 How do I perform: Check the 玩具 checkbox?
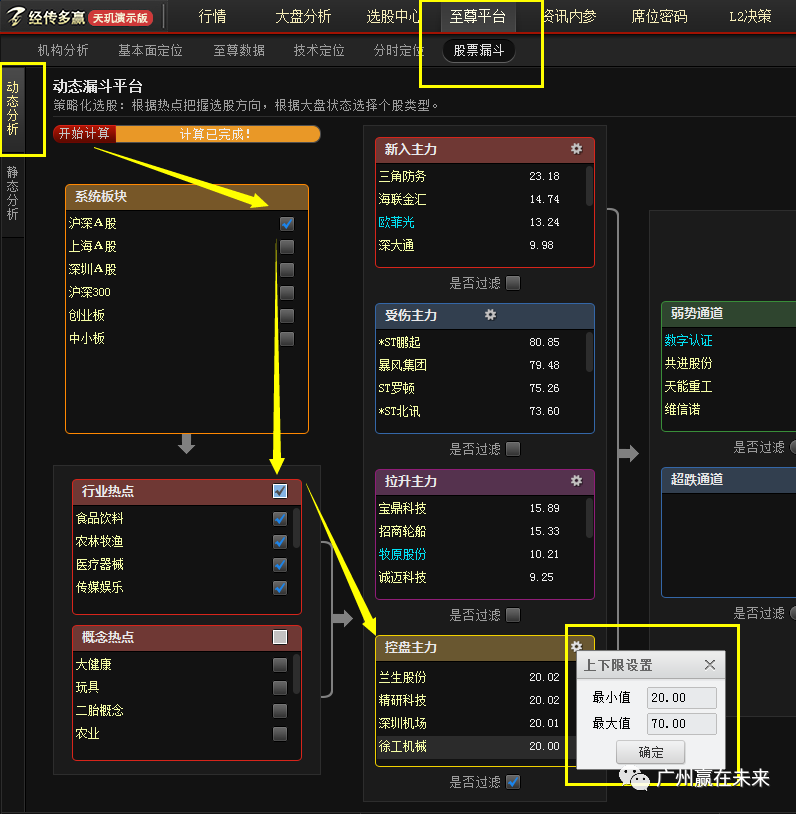(280, 687)
